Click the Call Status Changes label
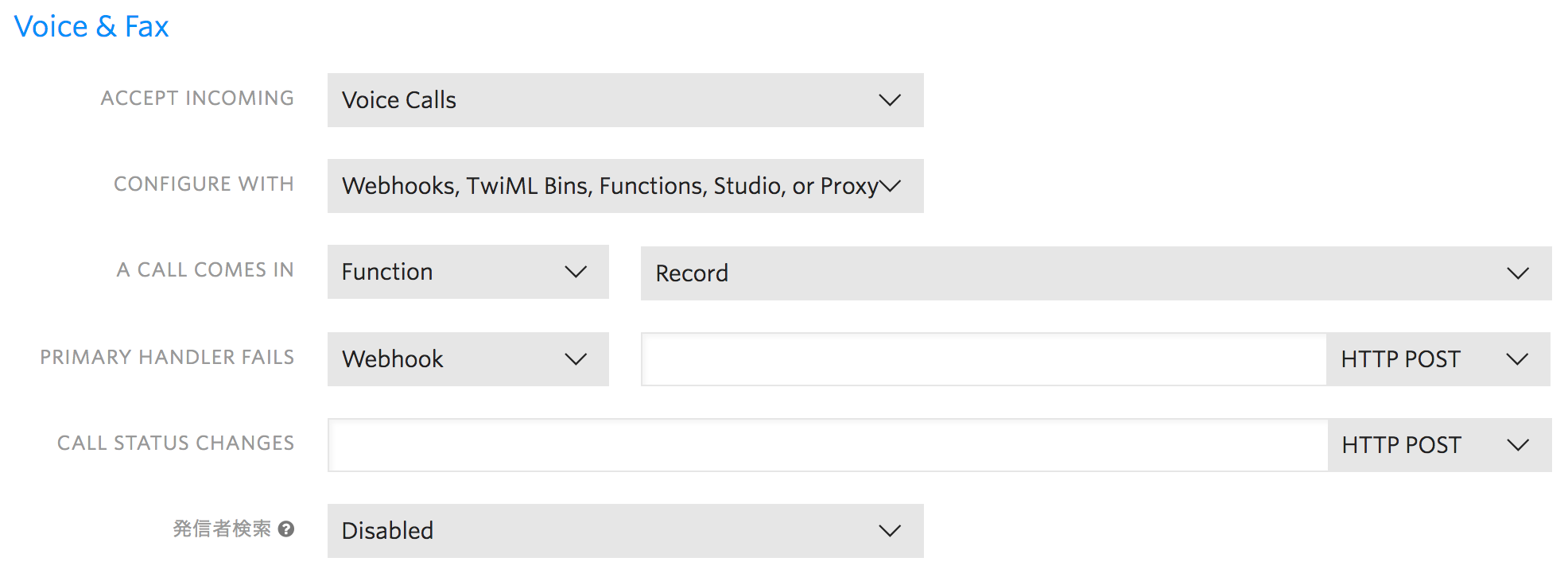 click(176, 443)
